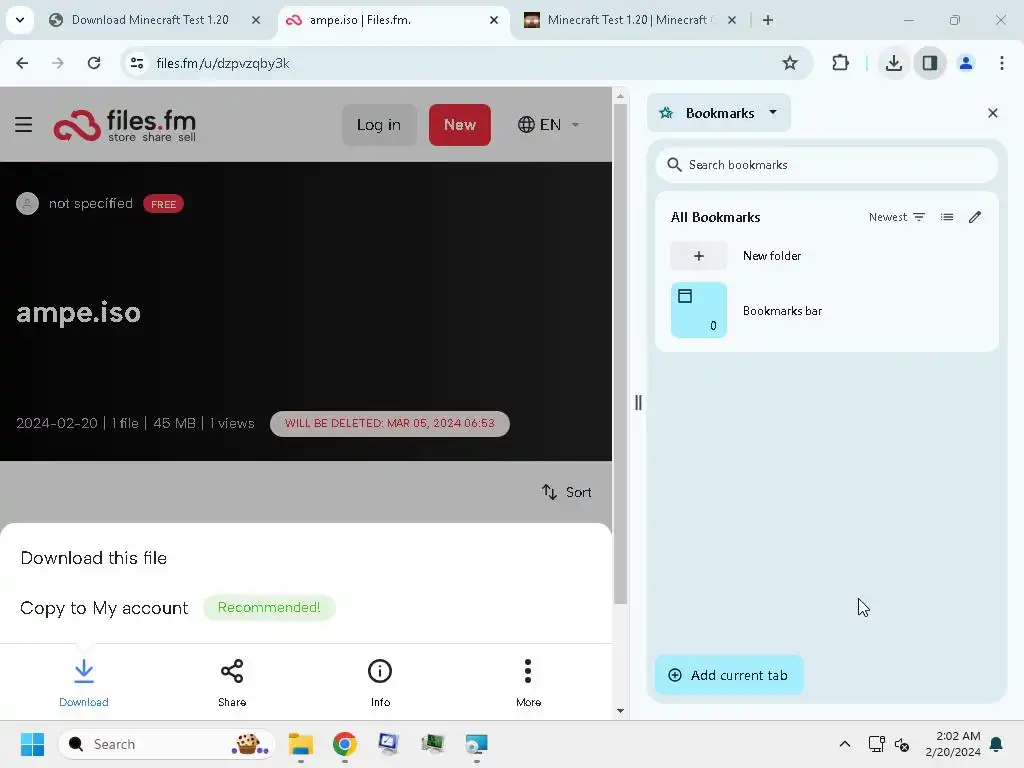Click the FREE badge

coord(163,204)
